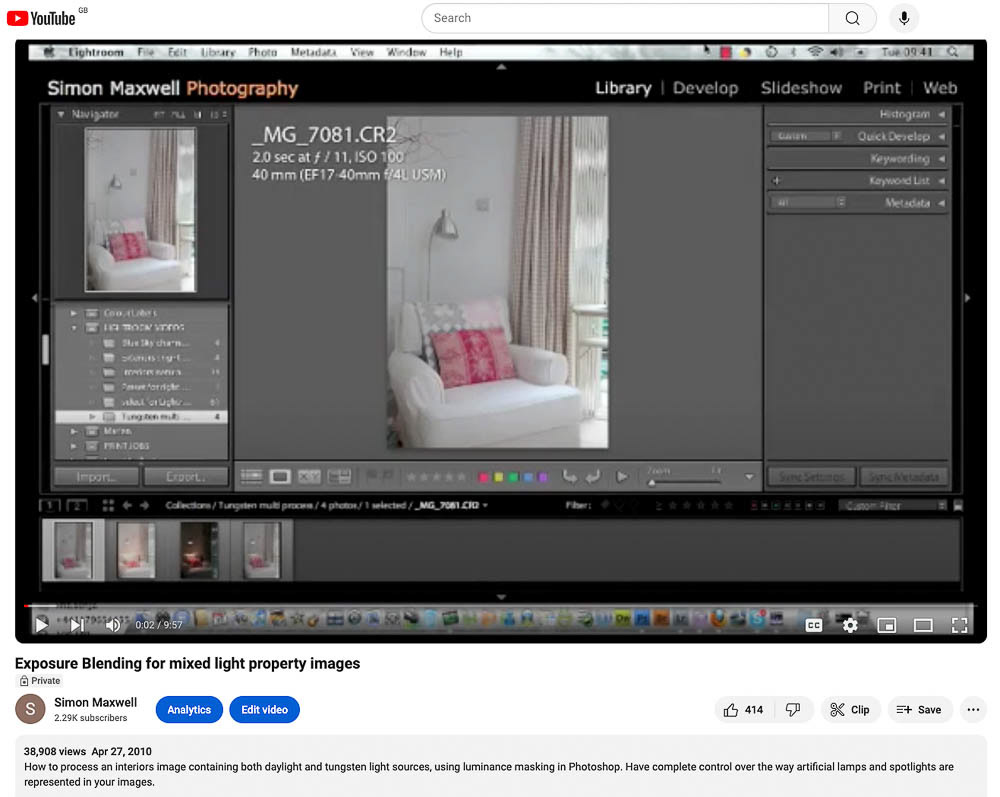Image resolution: width=1000 pixels, height=797 pixels.
Task: Open the Print module
Action: coord(882,88)
